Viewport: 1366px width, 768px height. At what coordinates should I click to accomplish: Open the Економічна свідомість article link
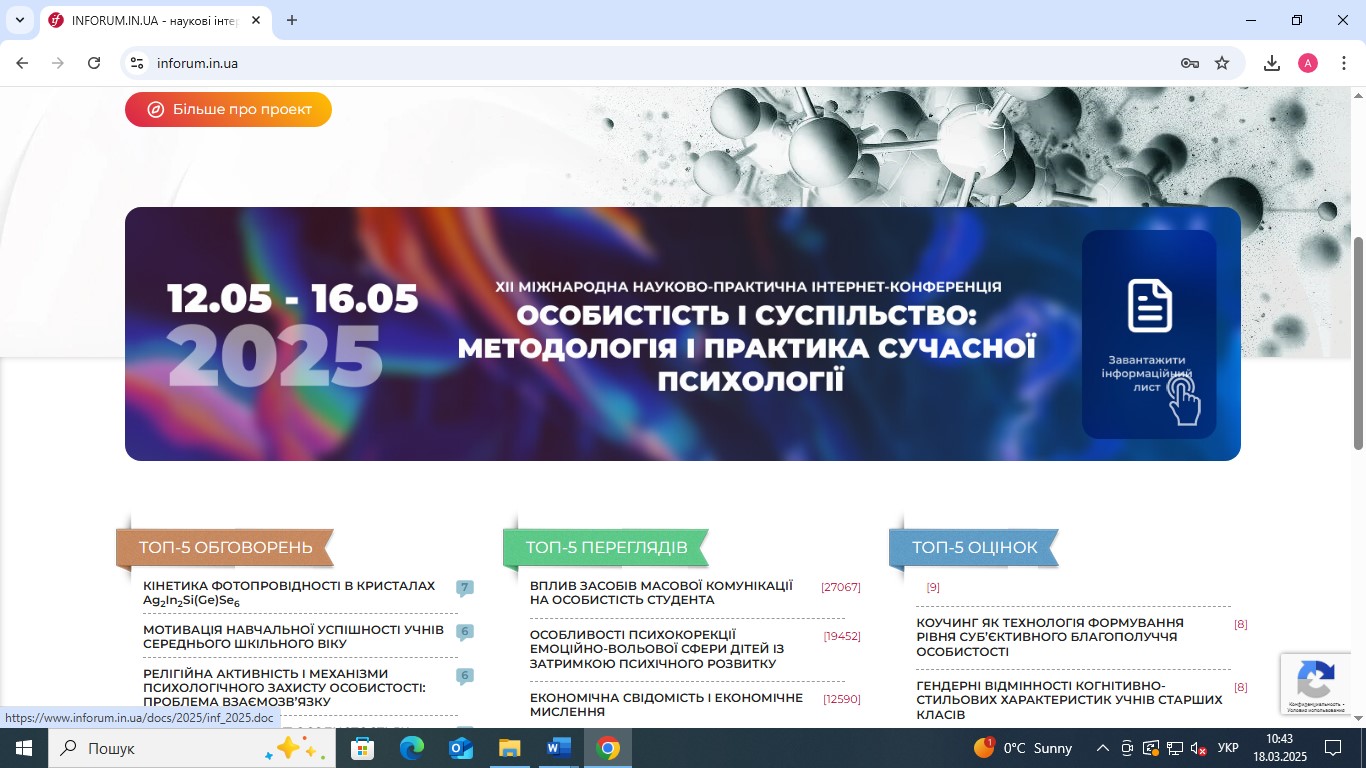(x=666, y=704)
